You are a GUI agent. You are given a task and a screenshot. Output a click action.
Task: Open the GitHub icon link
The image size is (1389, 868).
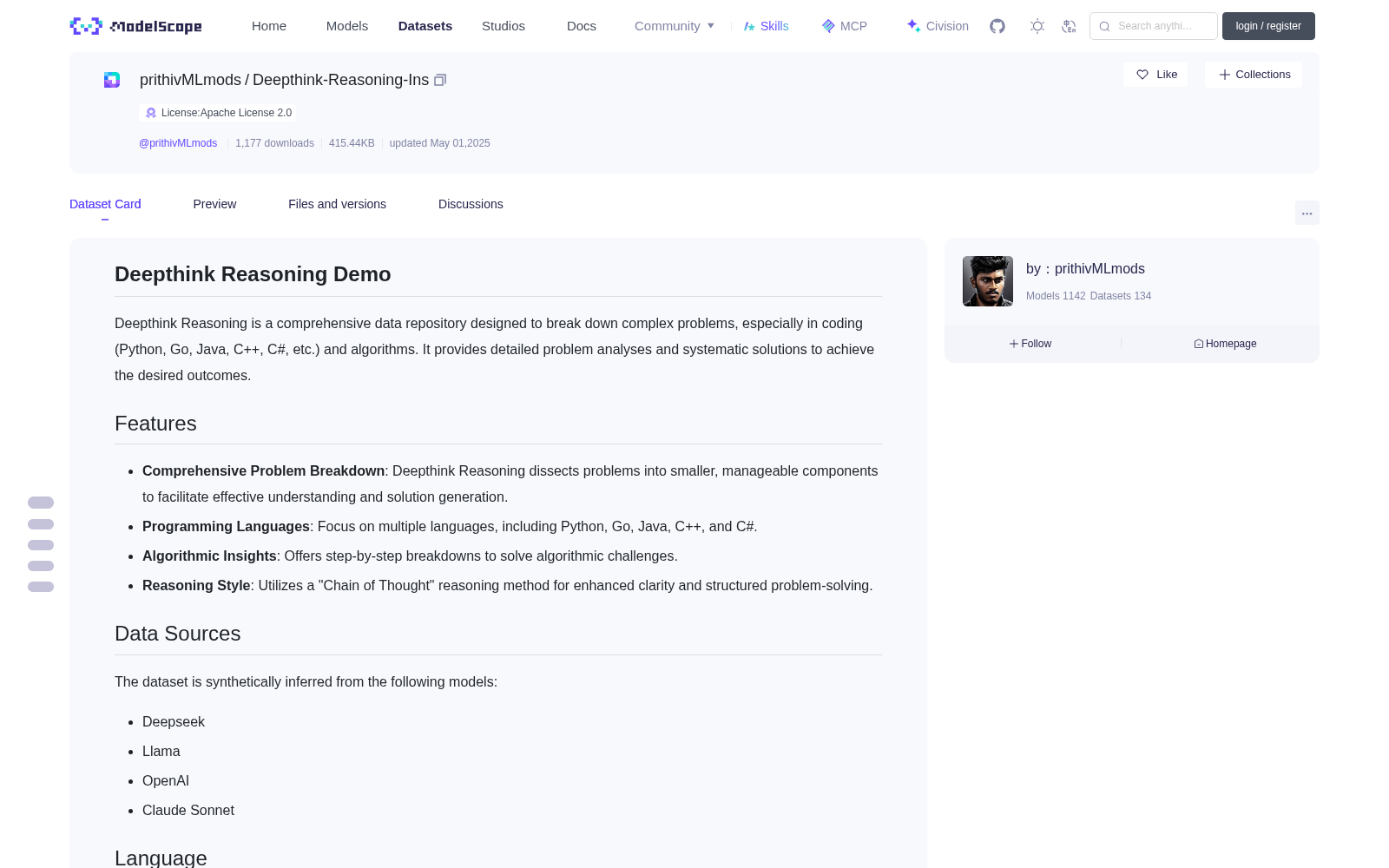[997, 26]
